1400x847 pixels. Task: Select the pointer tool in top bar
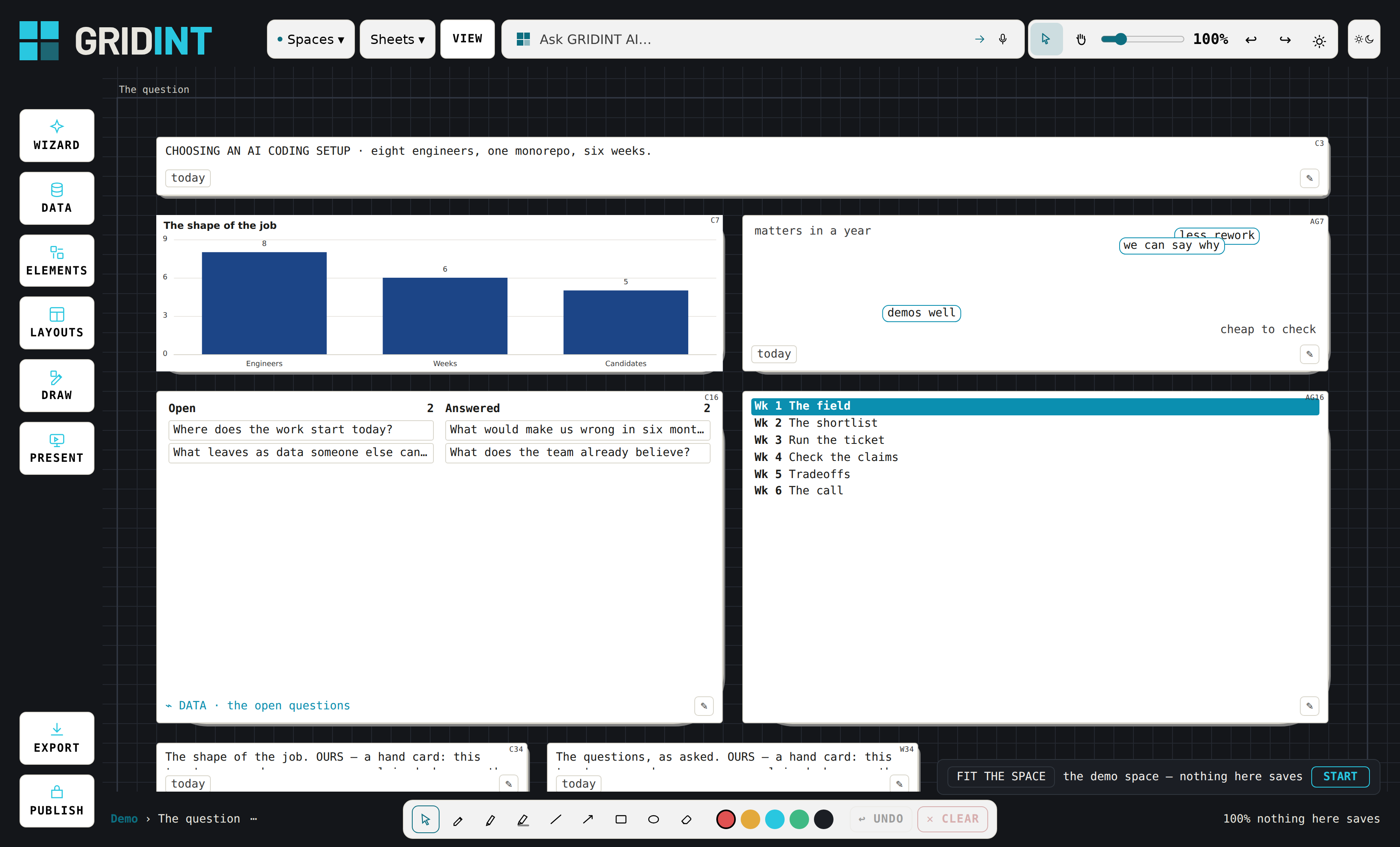pyautogui.click(x=1046, y=39)
